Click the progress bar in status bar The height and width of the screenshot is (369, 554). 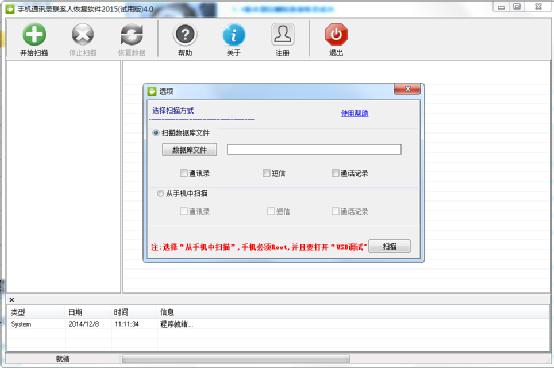click(x=236, y=359)
